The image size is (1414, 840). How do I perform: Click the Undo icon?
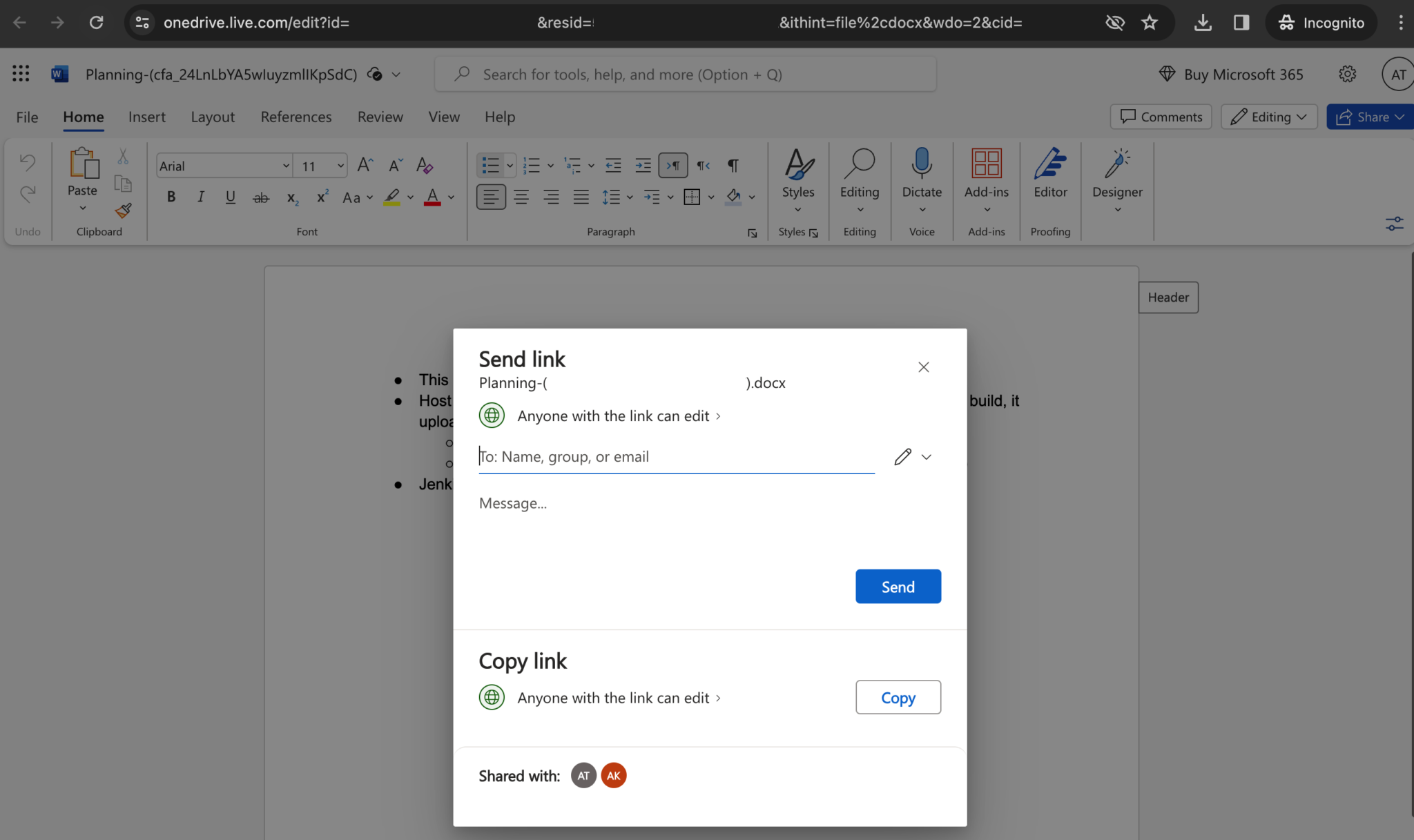pos(27,162)
